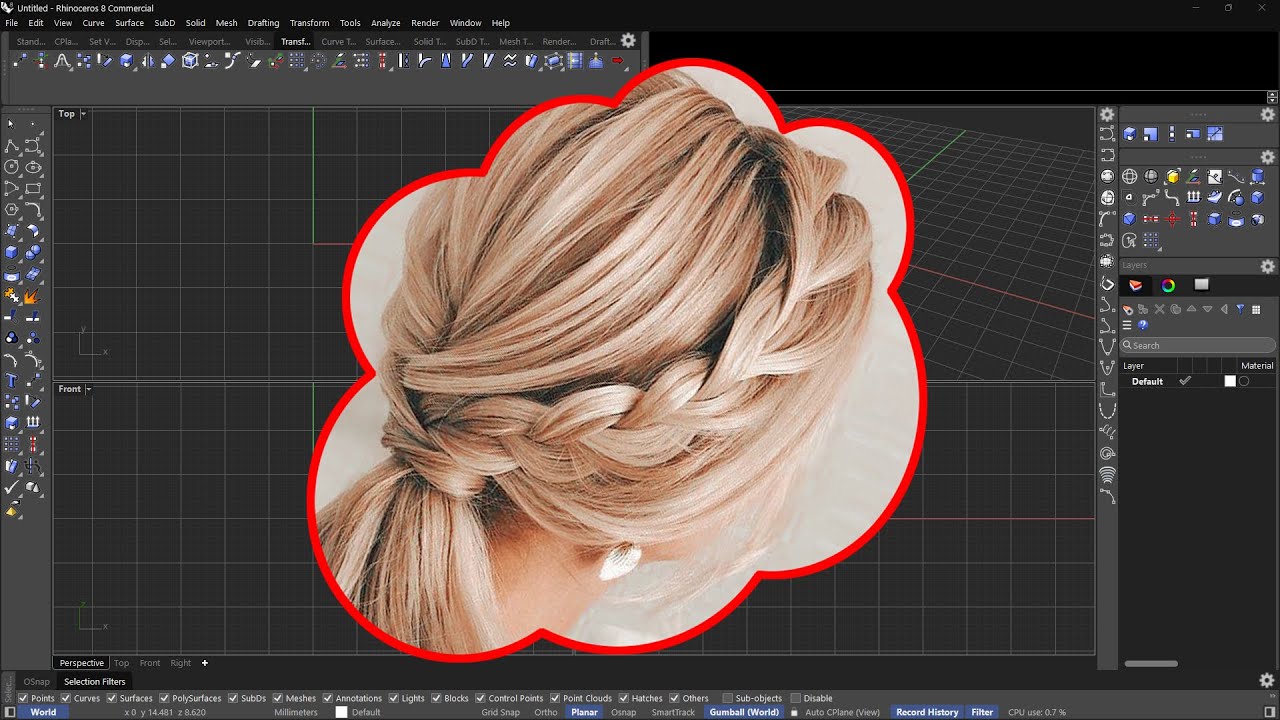Click the check mark icon in left toolbar
Screen dimensions: 1280x720
(11, 488)
